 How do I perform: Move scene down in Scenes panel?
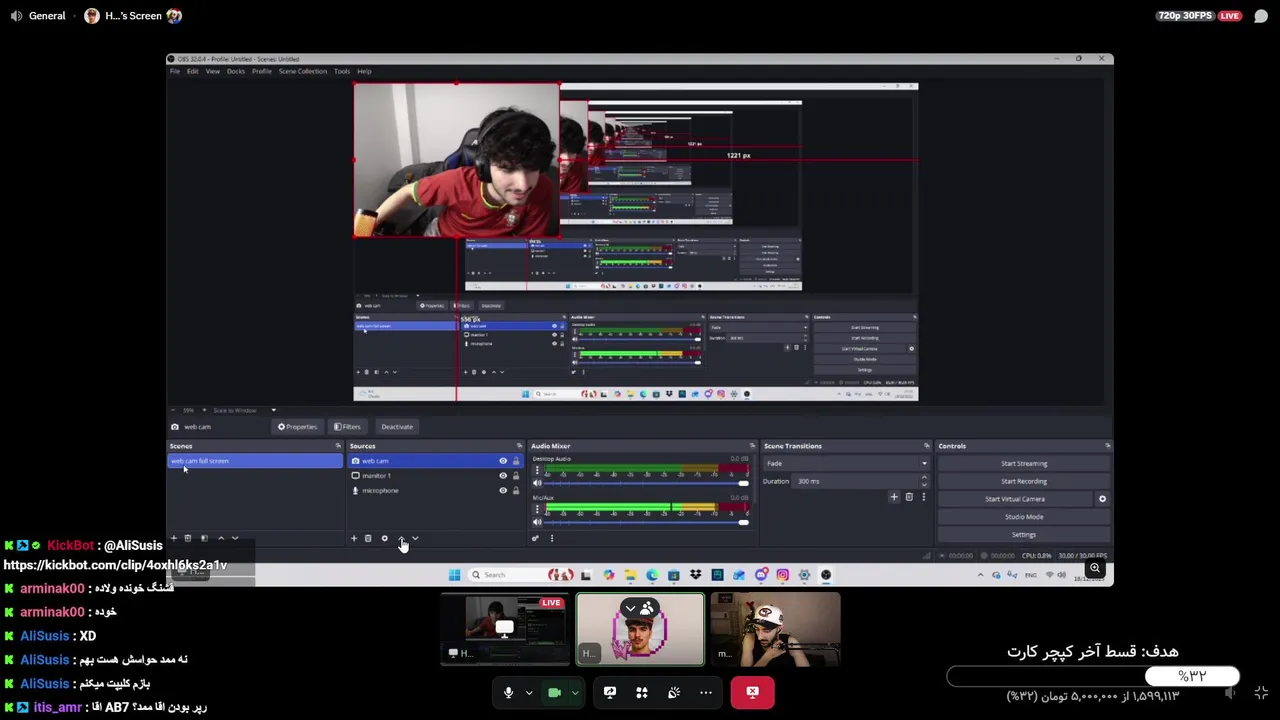pos(235,538)
